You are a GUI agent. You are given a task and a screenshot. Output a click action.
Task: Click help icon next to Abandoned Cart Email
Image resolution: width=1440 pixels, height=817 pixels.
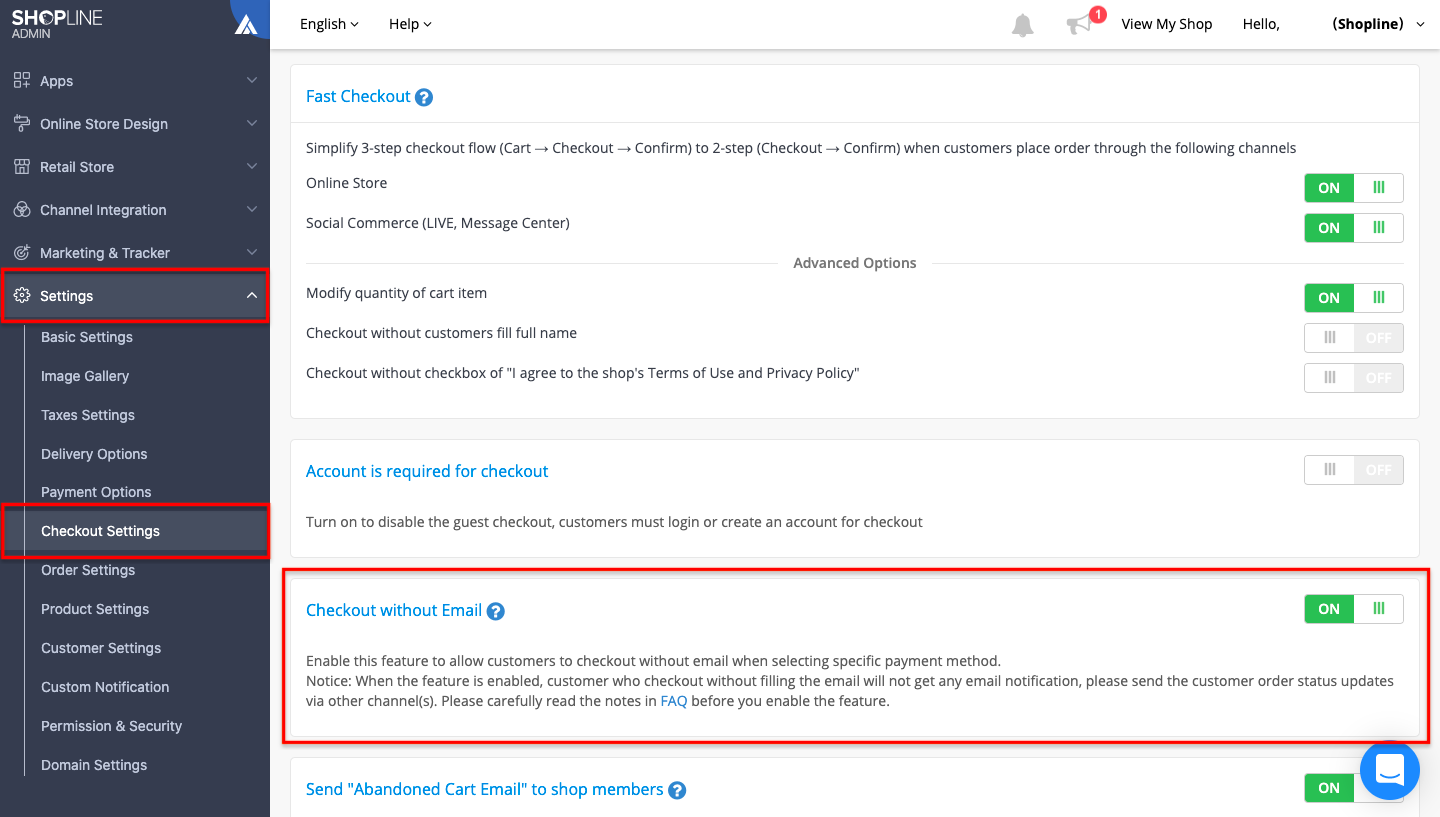677,790
